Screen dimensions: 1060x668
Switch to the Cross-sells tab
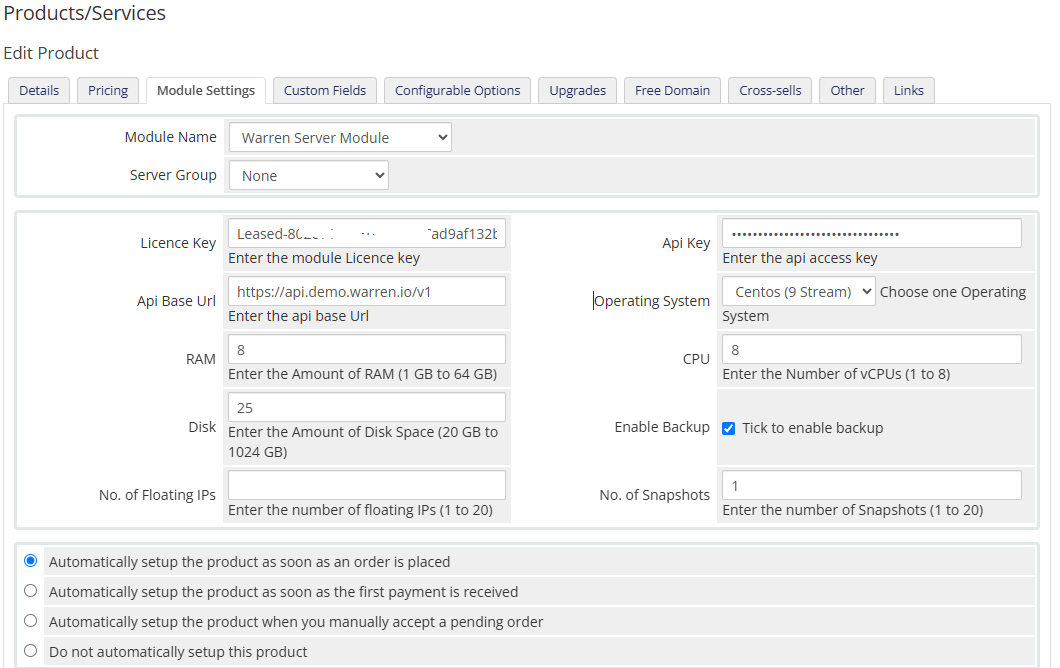770,90
